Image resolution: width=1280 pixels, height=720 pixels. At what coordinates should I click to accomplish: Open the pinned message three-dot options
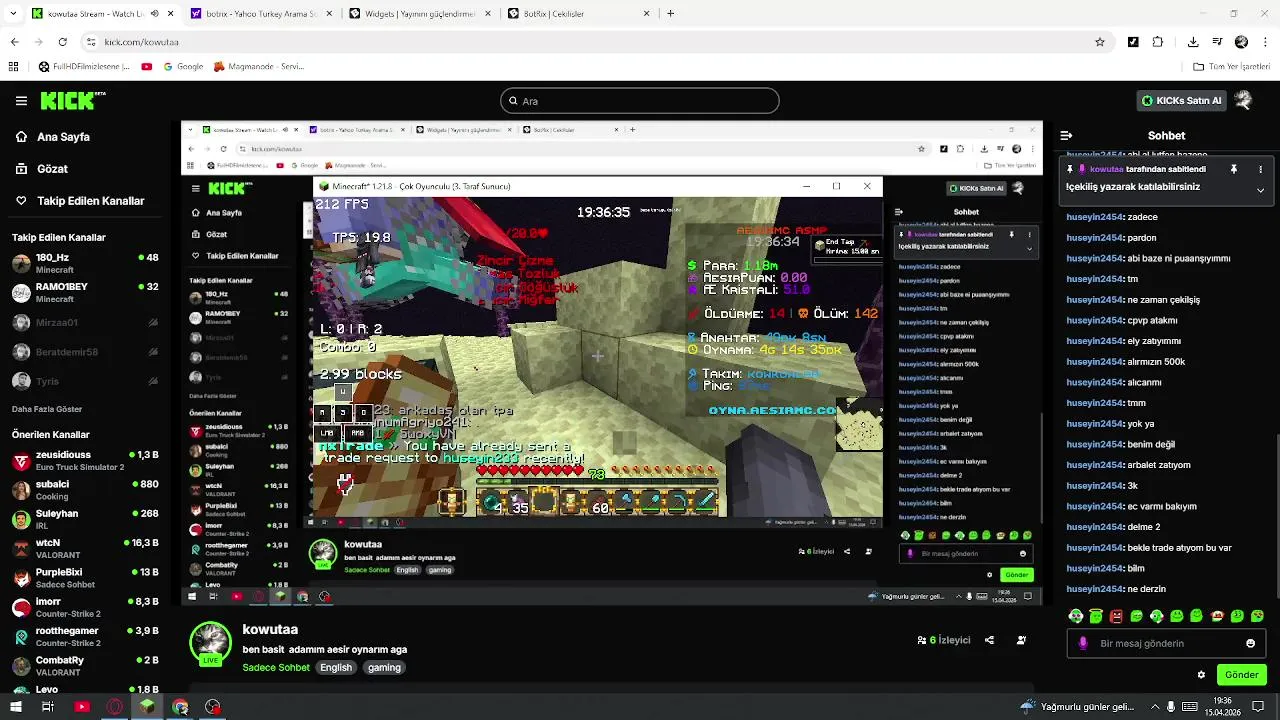point(1260,170)
